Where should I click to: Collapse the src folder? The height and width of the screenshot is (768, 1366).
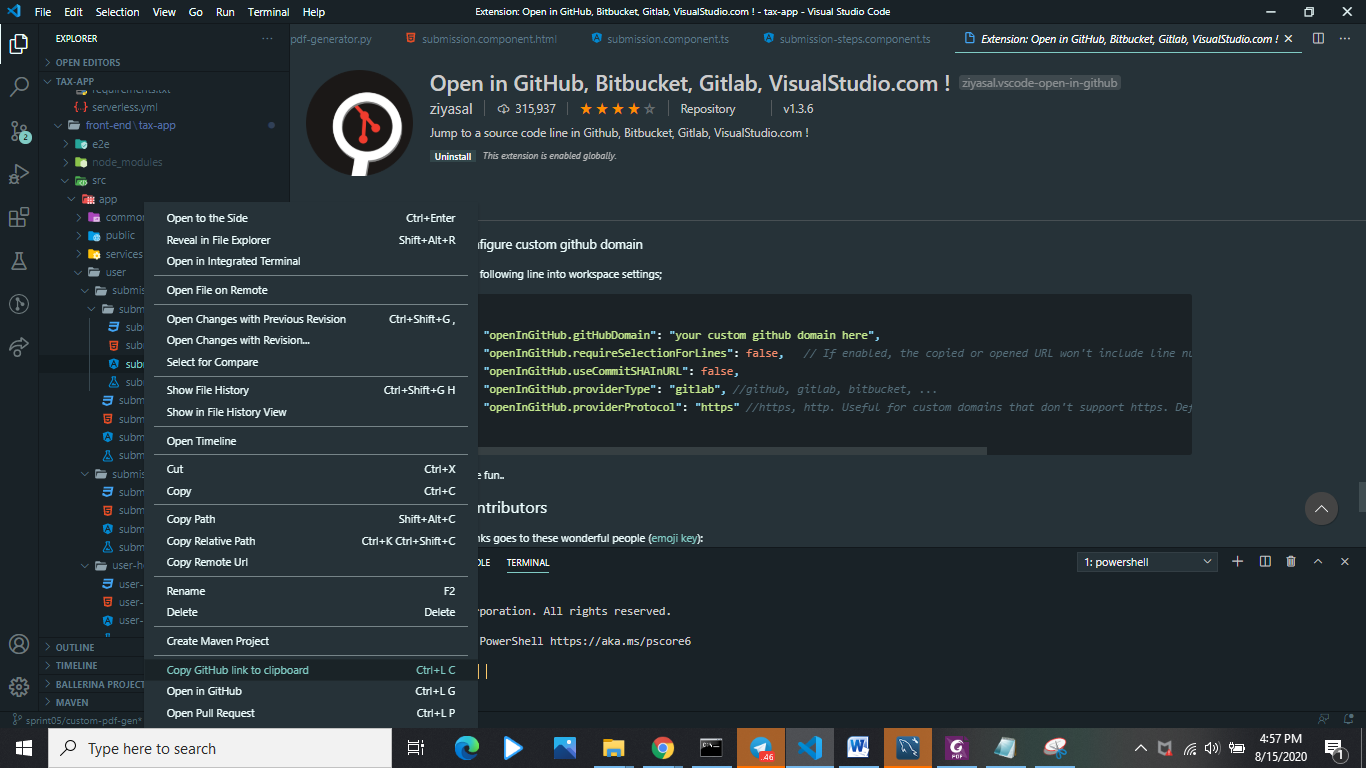[98, 181]
